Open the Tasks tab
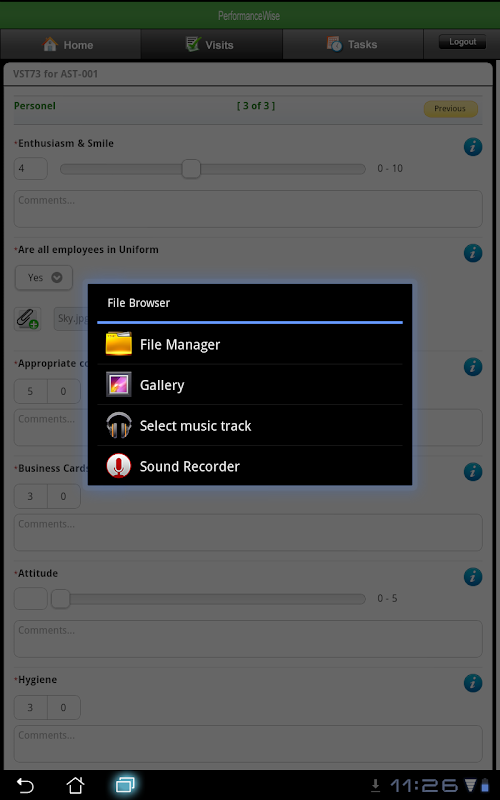The width and height of the screenshot is (500, 800). pos(353,44)
